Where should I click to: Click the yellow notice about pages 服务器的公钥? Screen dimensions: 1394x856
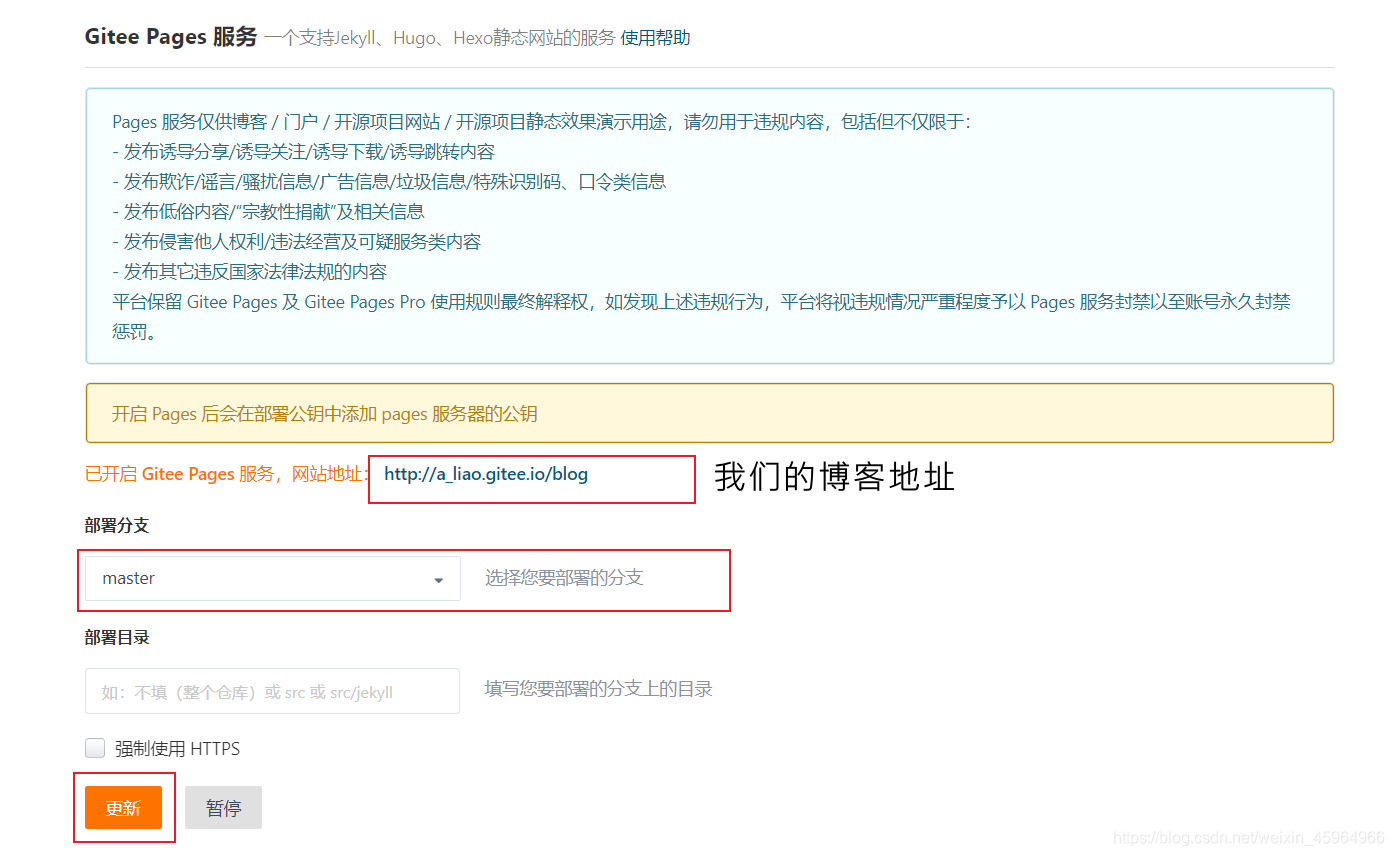(x=710, y=413)
